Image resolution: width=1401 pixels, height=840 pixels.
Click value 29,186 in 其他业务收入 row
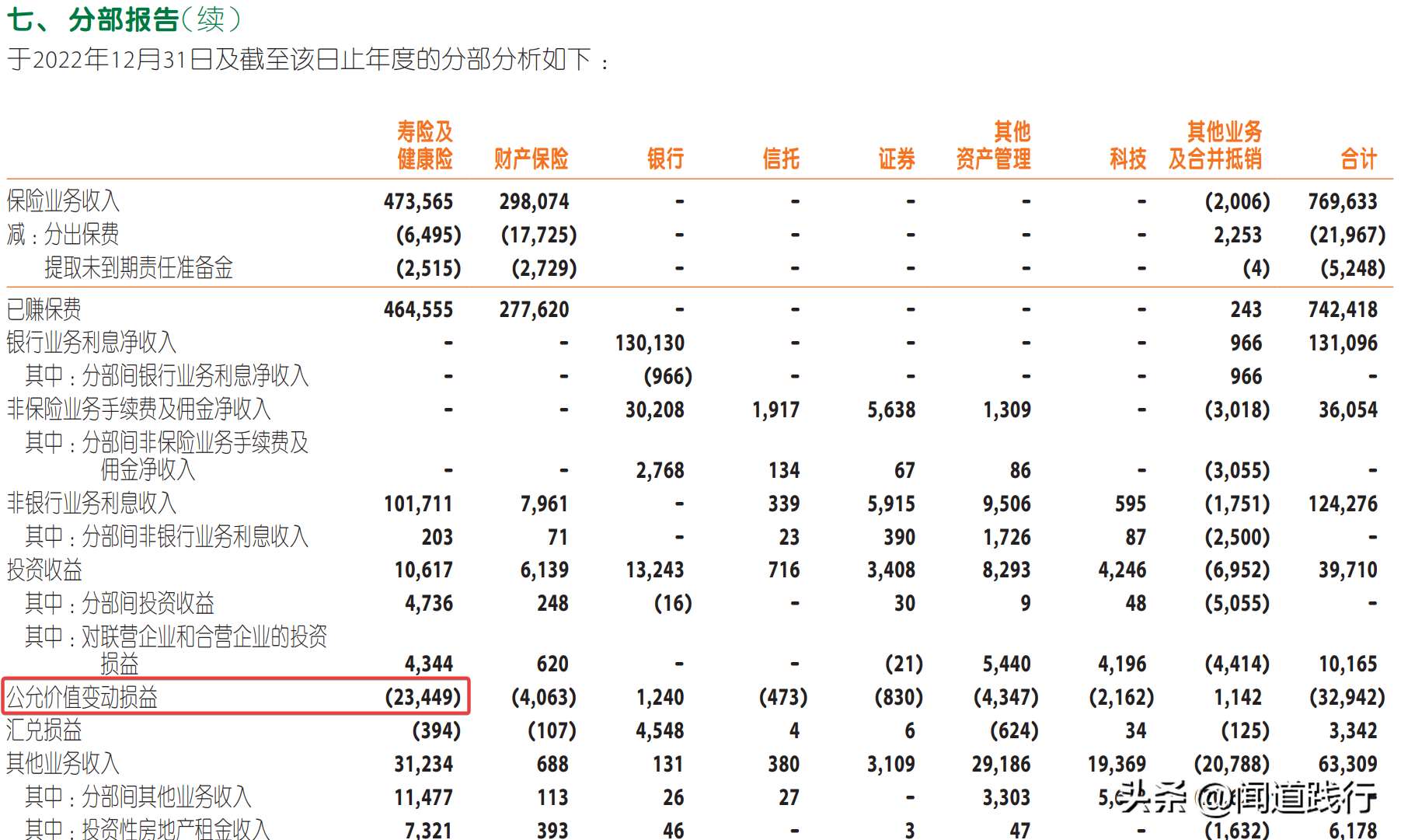click(1001, 764)
